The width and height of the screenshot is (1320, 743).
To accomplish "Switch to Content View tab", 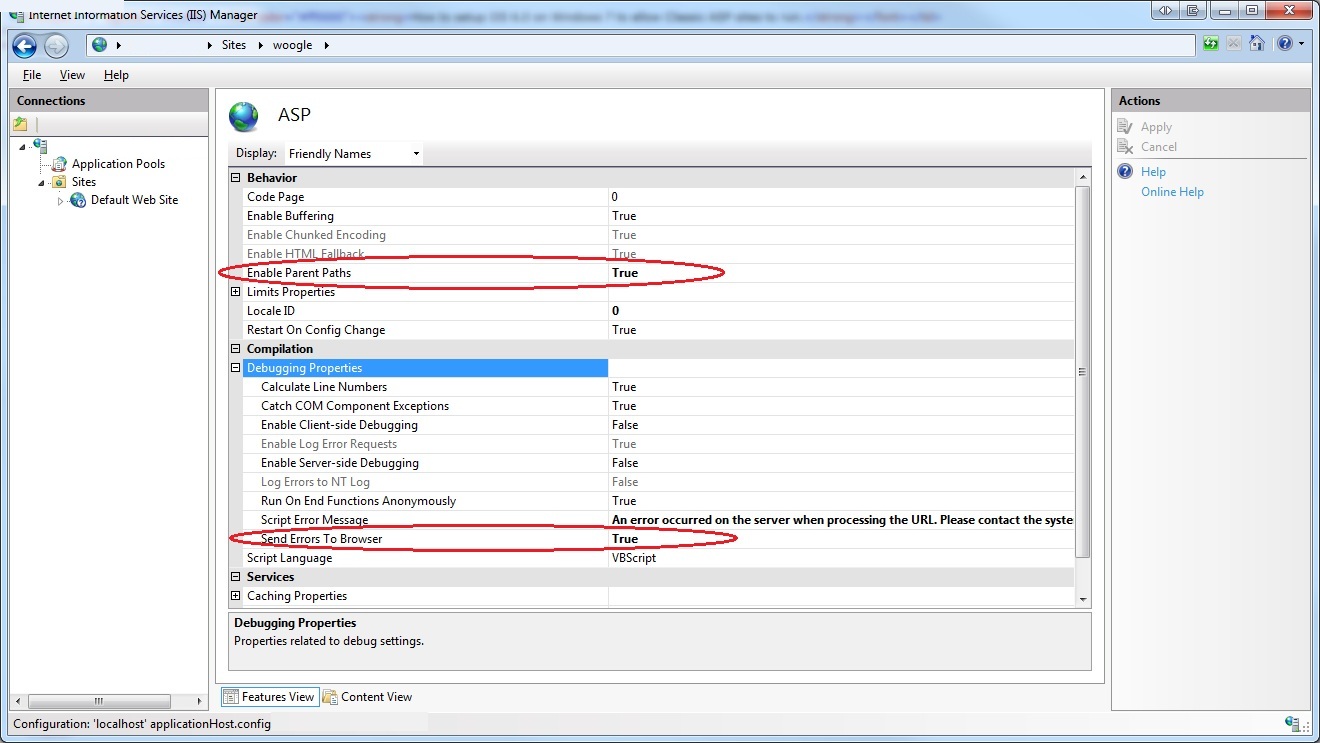I will [367, 697].
